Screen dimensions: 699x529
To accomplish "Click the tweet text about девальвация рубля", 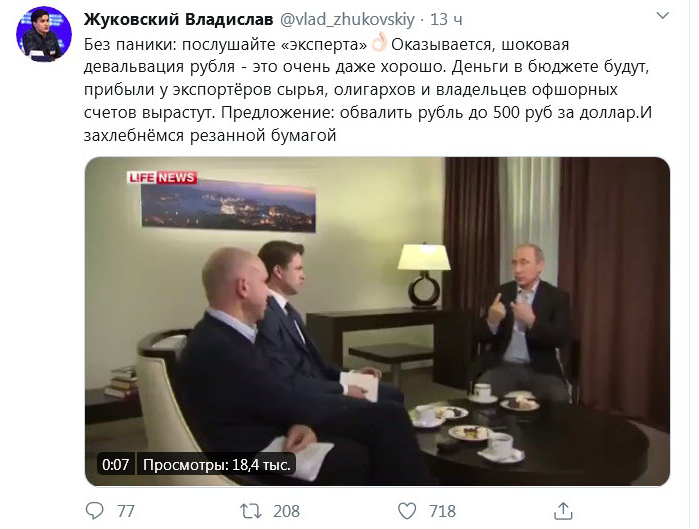I will (x=368, y=90).
